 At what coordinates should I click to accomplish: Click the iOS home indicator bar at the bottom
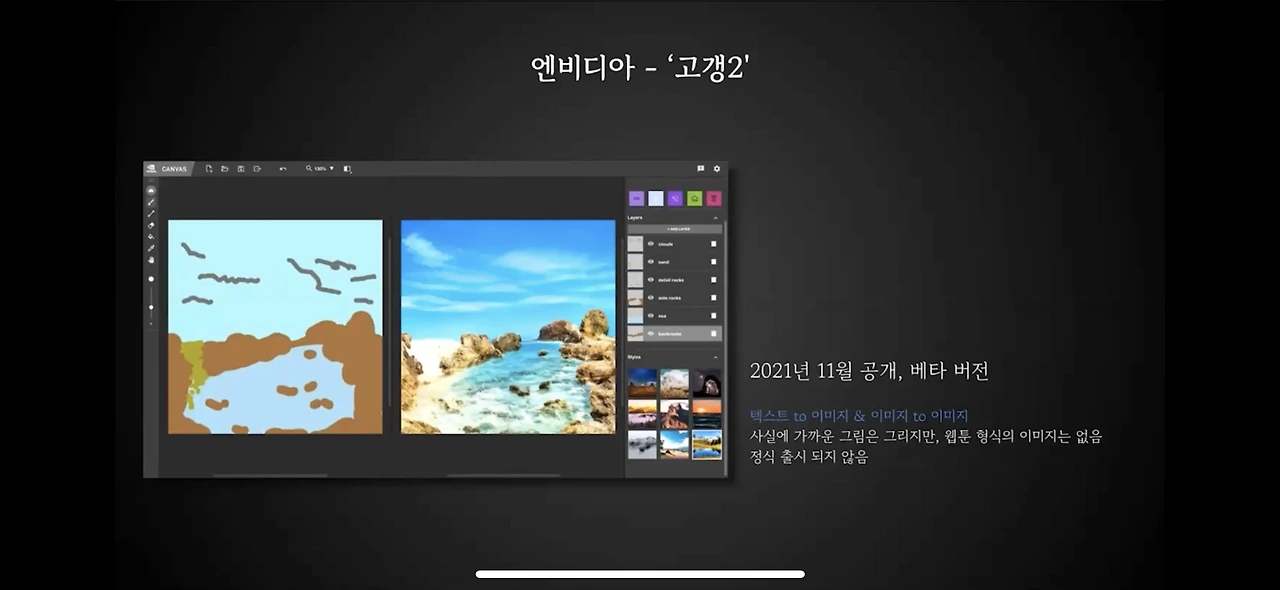coord(640,574)
